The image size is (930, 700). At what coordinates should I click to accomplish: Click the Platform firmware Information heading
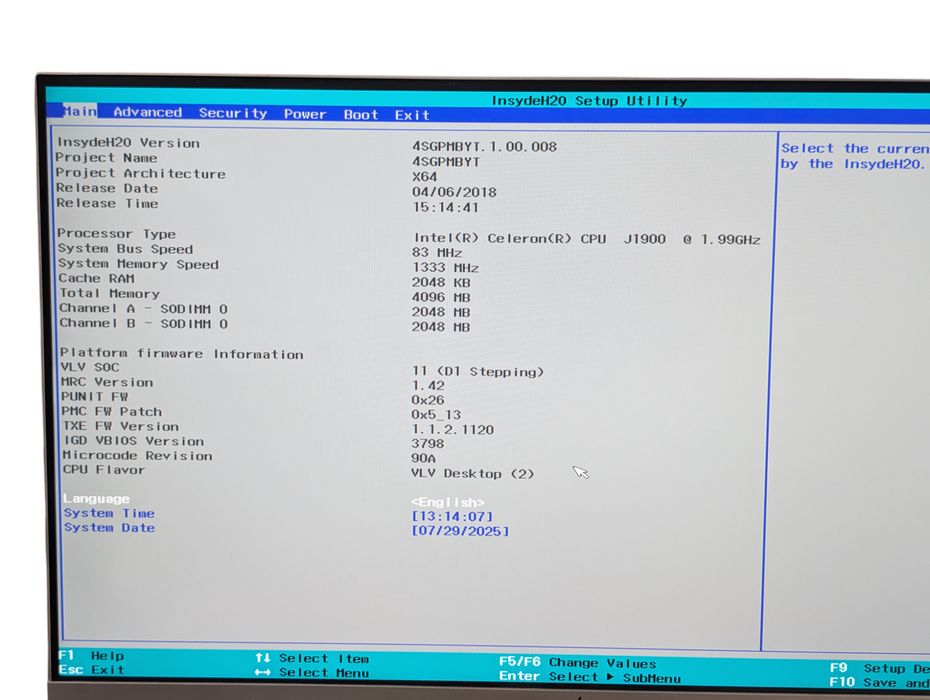point(181,354)
